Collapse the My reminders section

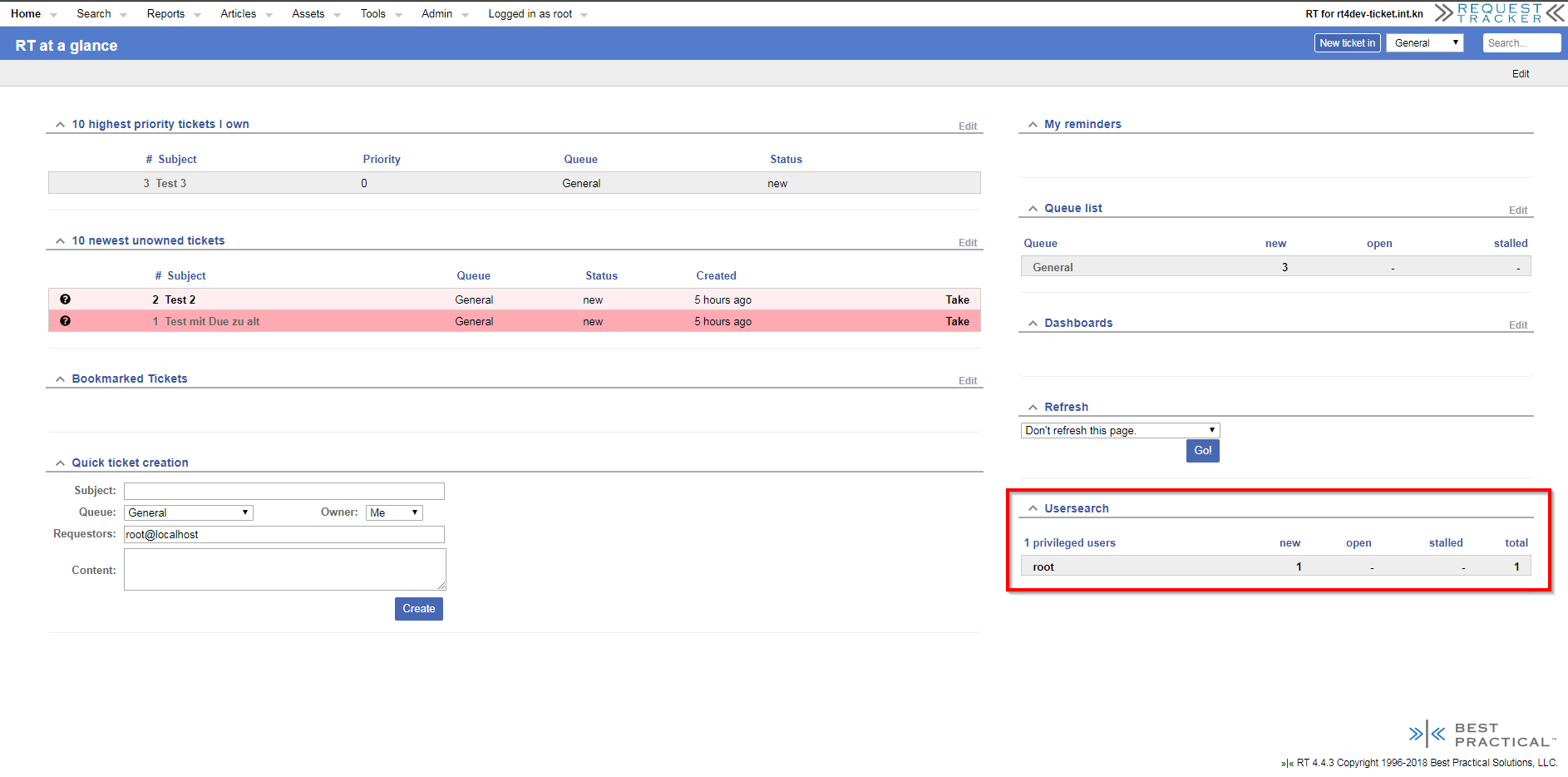pyautogui.click(x=1033, y=124)
